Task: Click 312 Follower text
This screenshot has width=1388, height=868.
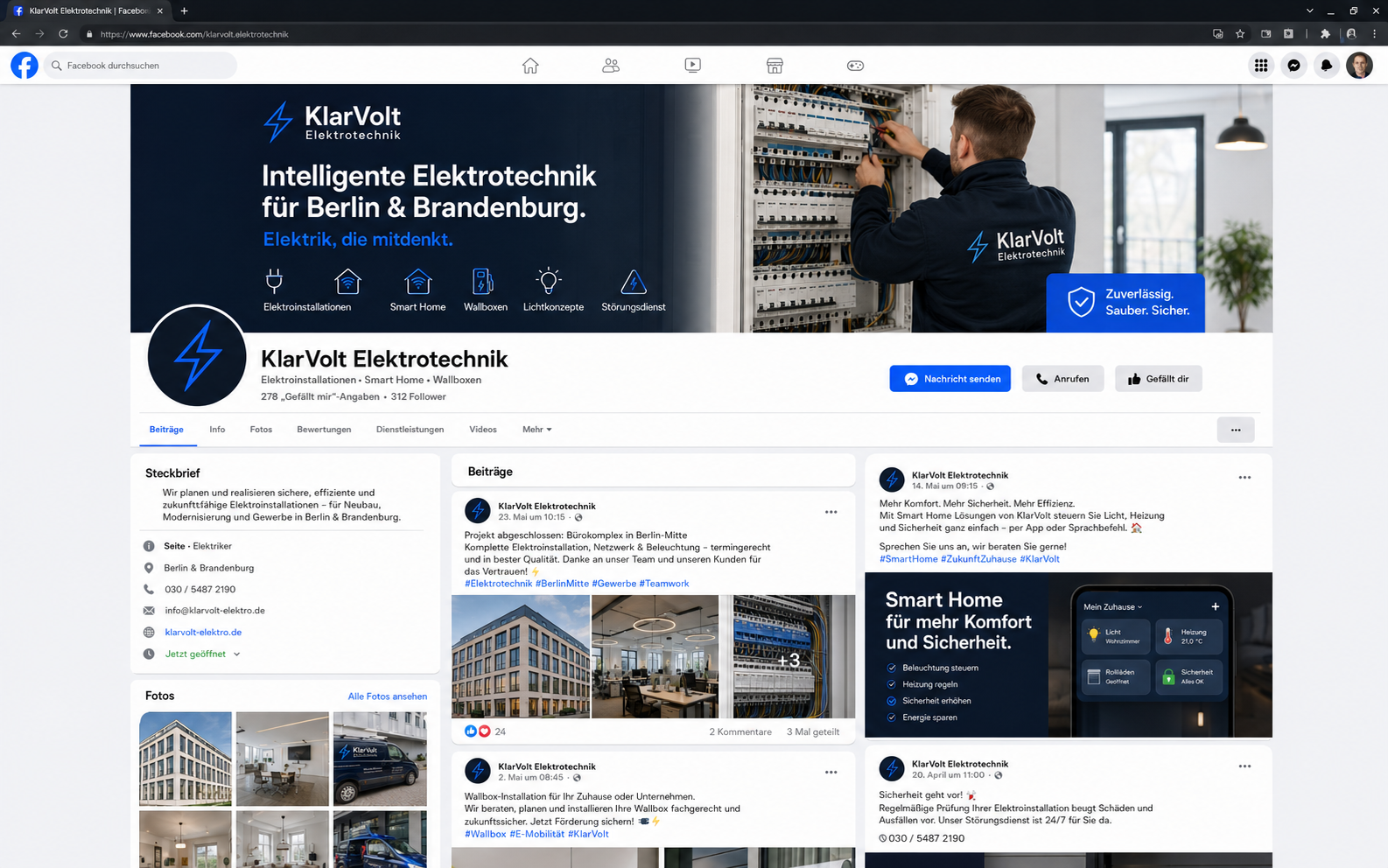Action: click(x=418, y=397)
